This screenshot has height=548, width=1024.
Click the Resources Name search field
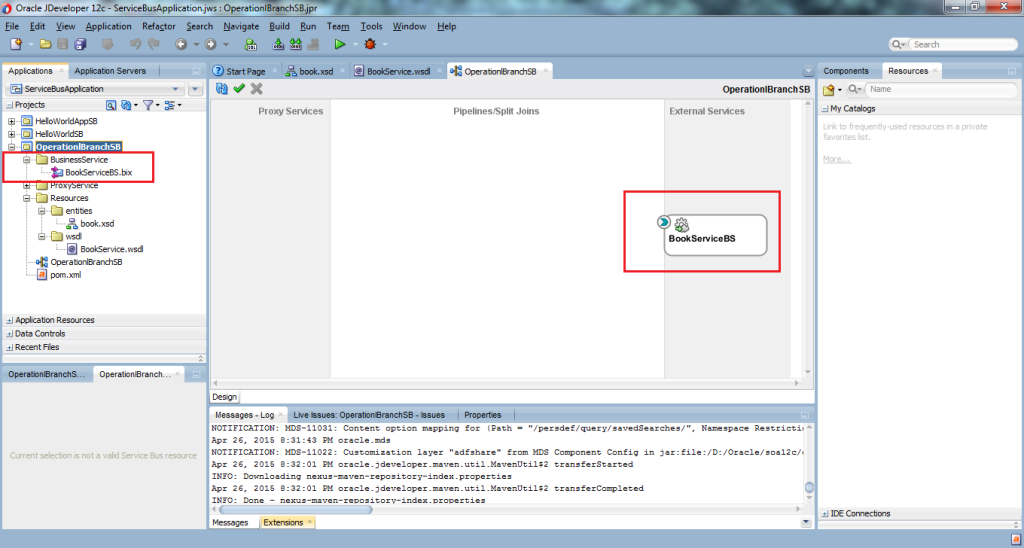click(942, 89)
